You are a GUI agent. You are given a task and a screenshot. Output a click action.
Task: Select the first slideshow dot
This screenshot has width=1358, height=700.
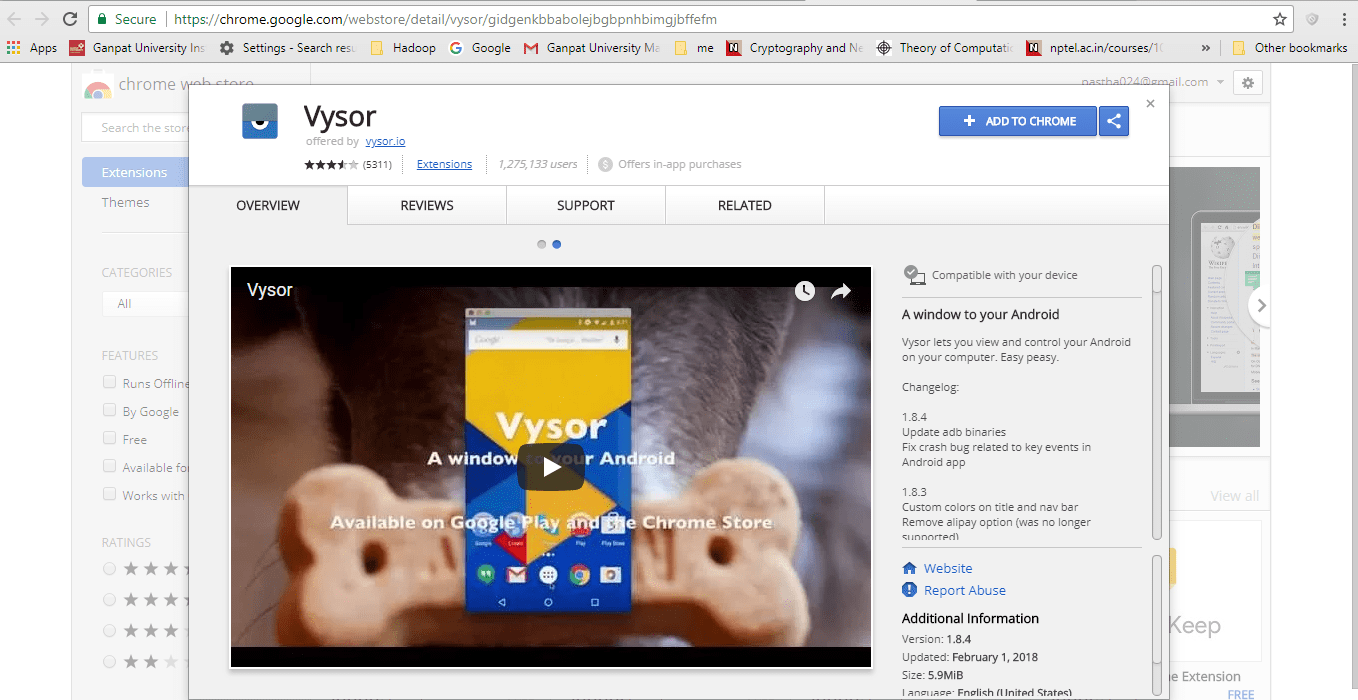coord(542,244)
